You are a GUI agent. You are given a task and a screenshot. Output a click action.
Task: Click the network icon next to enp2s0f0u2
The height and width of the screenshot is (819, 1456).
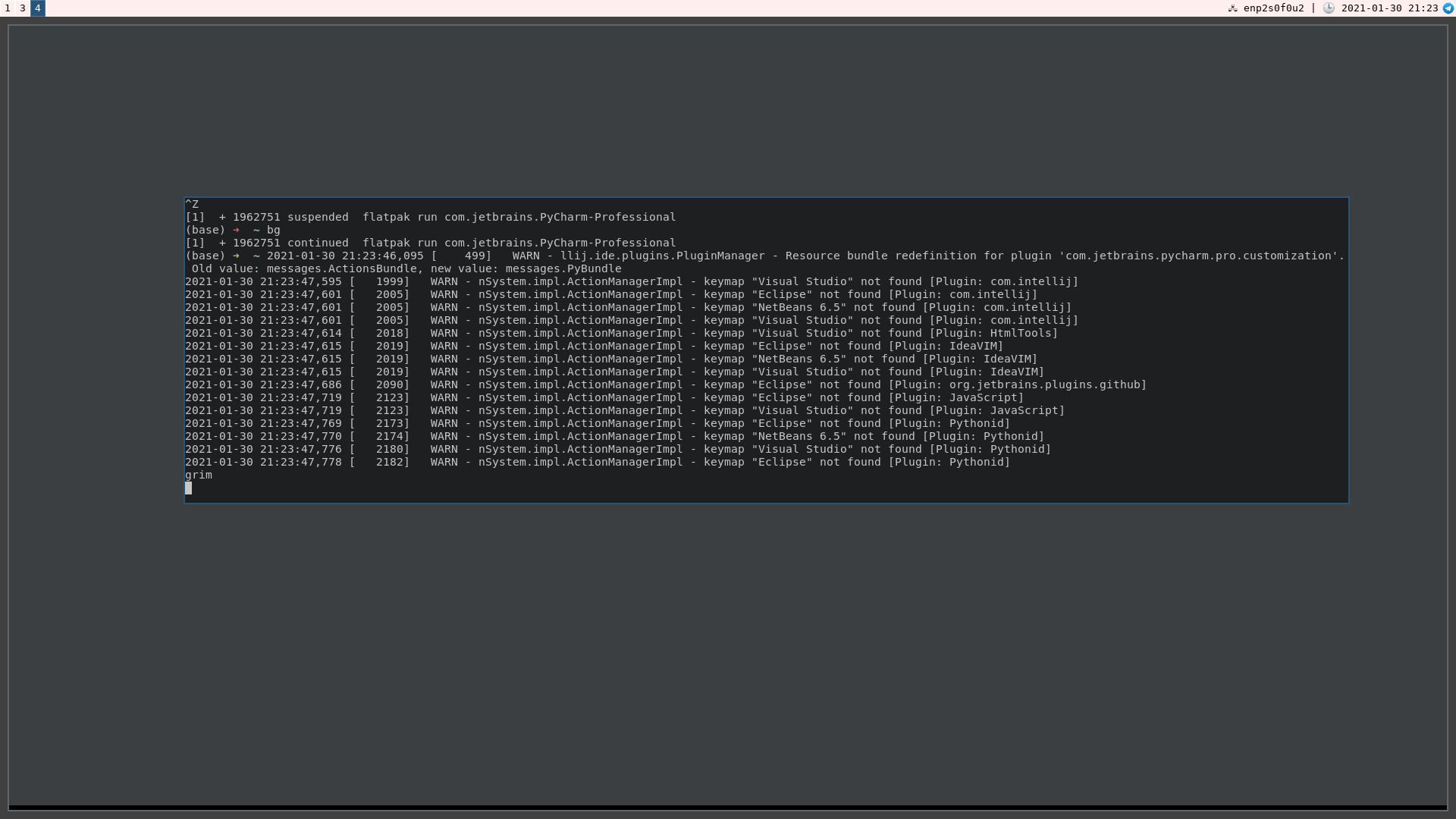(x=1234, y=8)
